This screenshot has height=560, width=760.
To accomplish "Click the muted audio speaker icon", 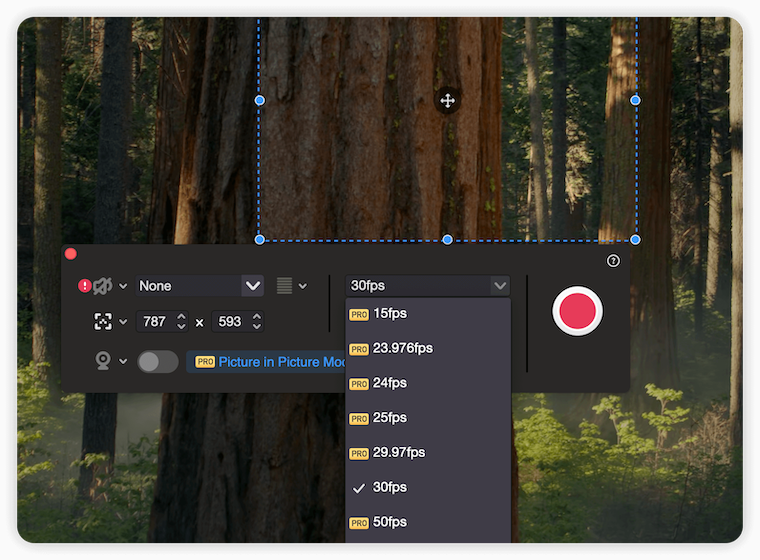I will 102,286.
